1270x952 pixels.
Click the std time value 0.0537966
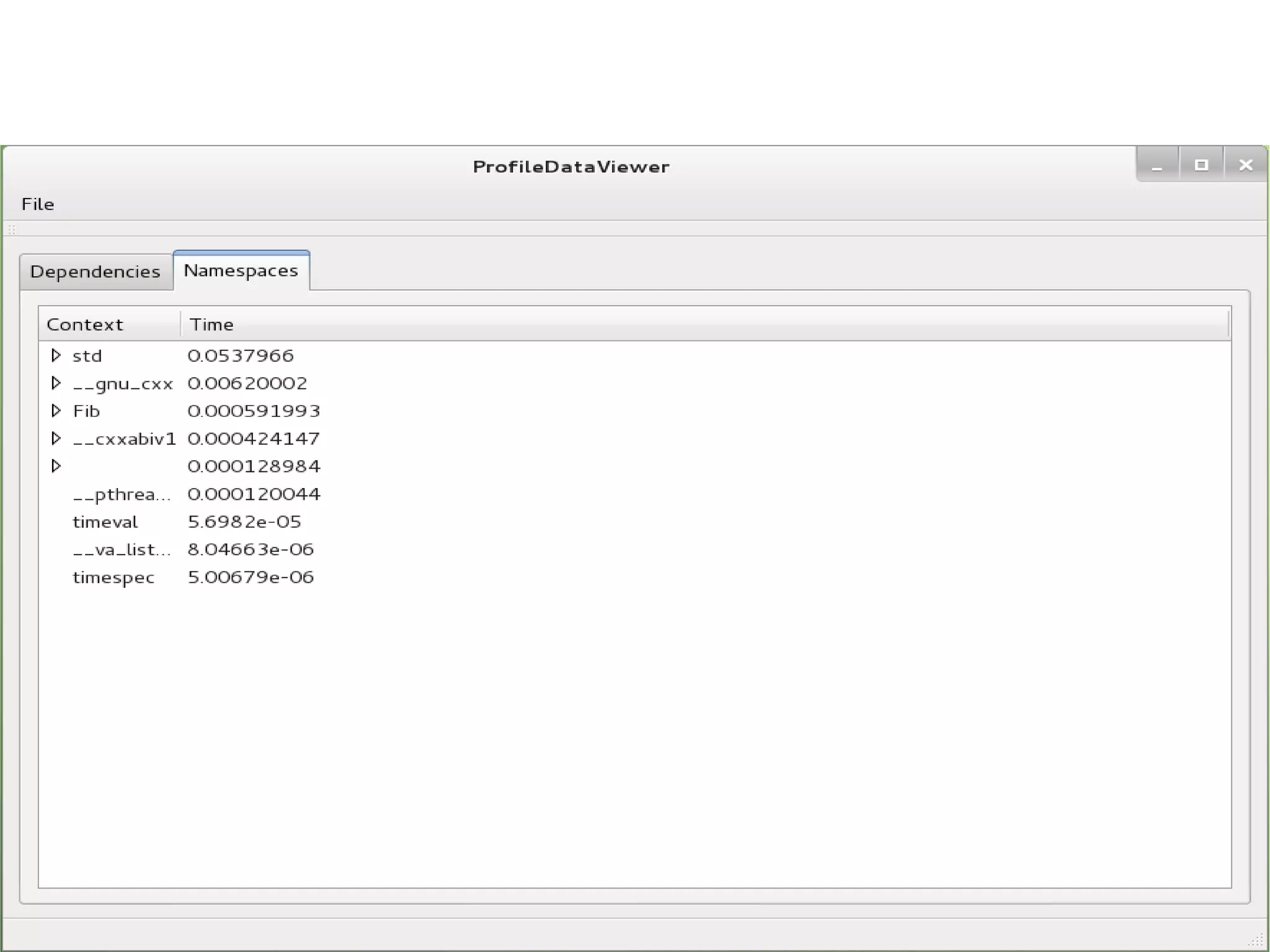click(x=241, y=355)
